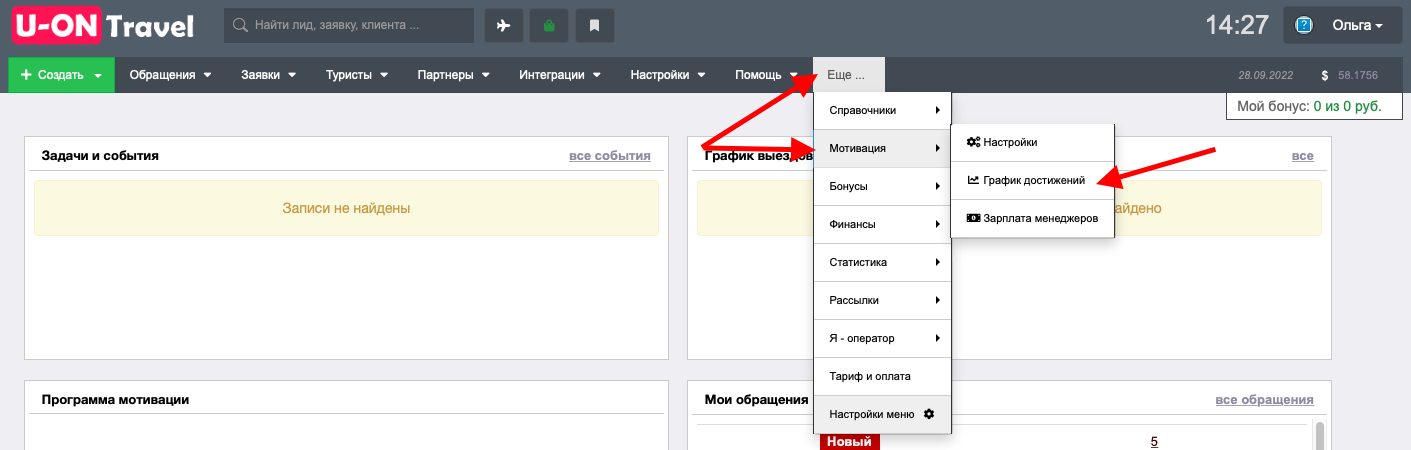Click the Новый status badge

(849, 441)
